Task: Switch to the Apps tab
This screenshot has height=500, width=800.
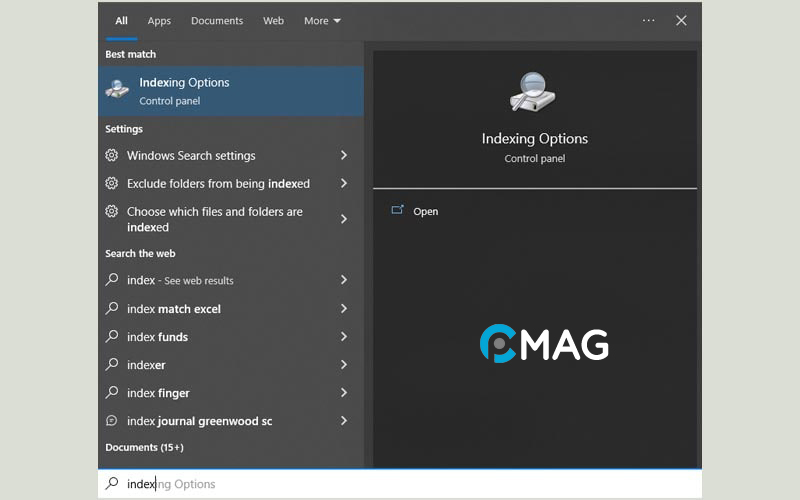Action: point(159,21)
